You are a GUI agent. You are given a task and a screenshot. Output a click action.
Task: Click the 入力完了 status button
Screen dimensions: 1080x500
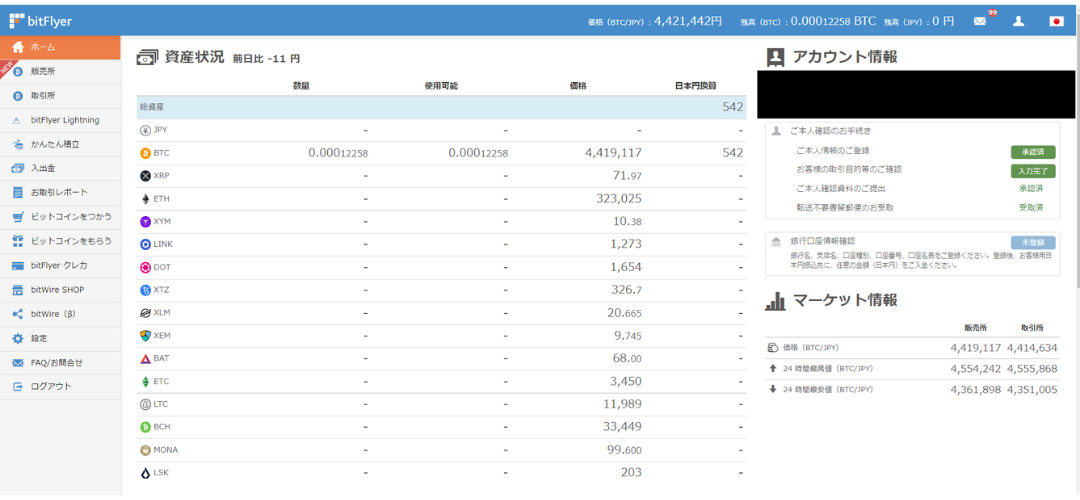pos(1033,171)
